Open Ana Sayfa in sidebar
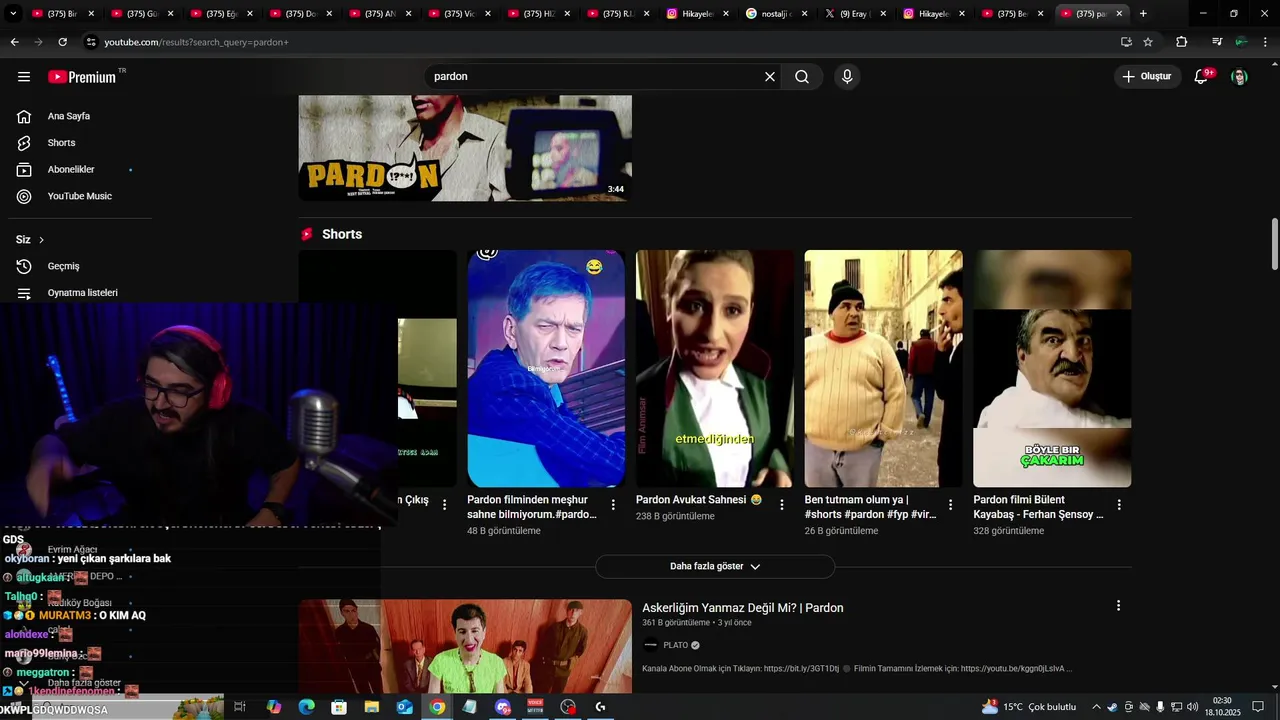The image size is (1280, 720). [69, 116]
